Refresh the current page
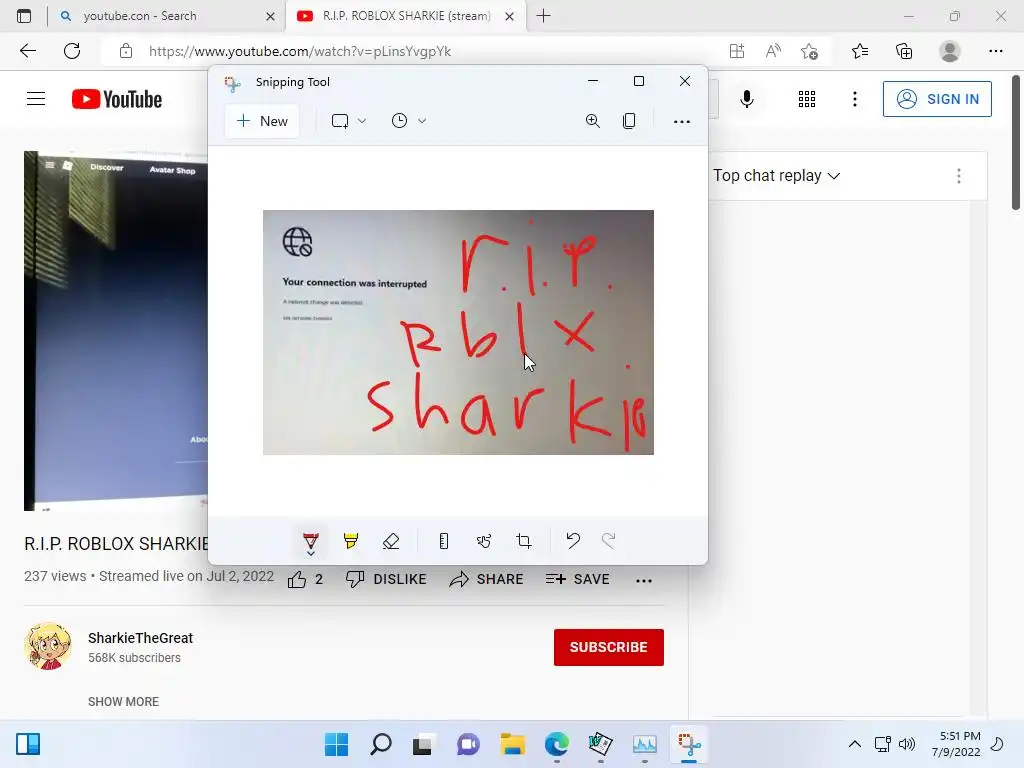 (x=72, y=51)
